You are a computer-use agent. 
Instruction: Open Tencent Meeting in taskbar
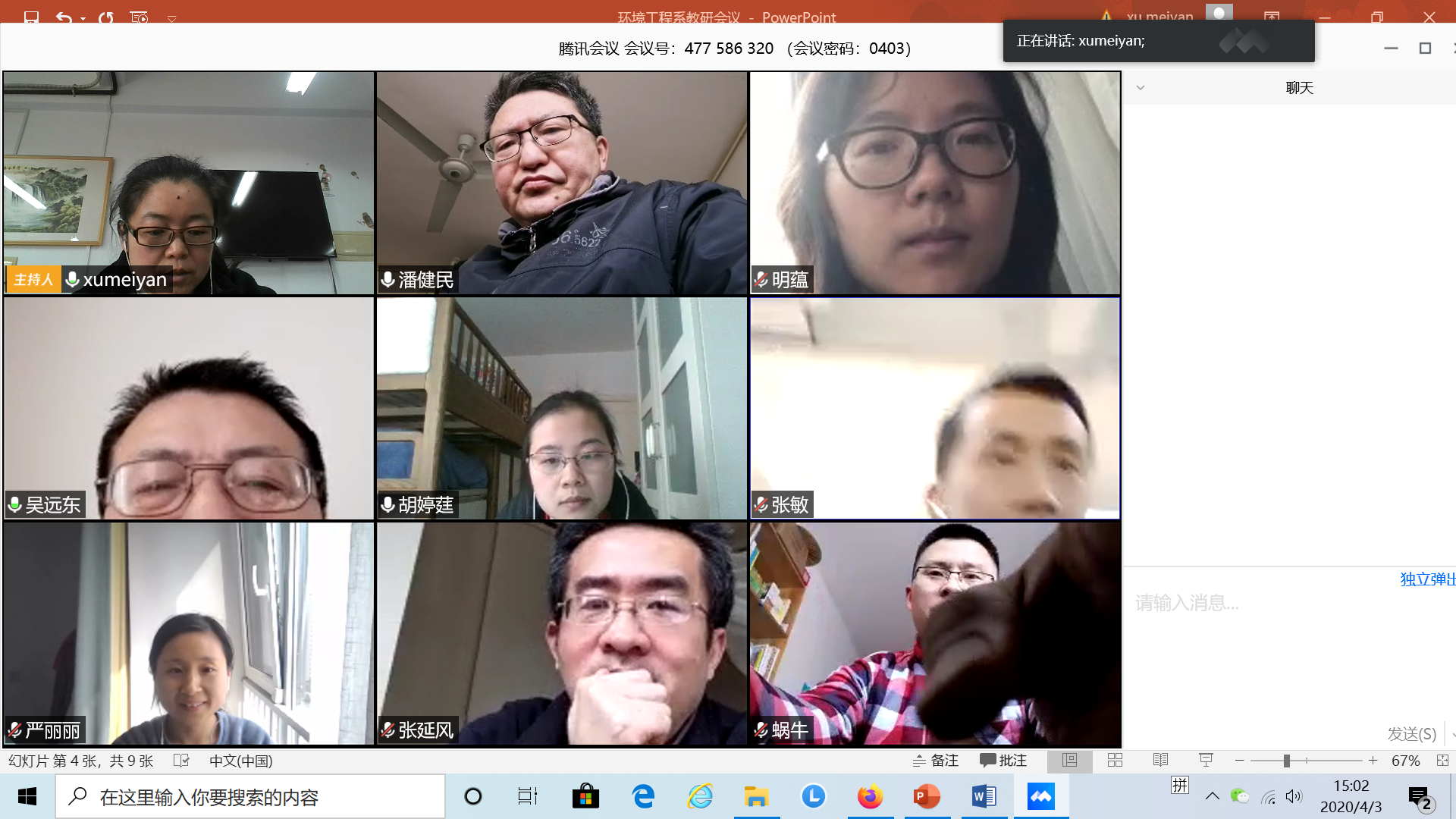pyautogui.click(x=1040, y=796)
